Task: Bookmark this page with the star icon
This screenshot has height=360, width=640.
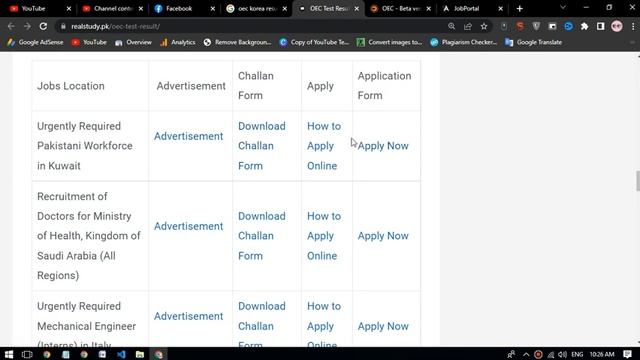Action: point(484,26)
